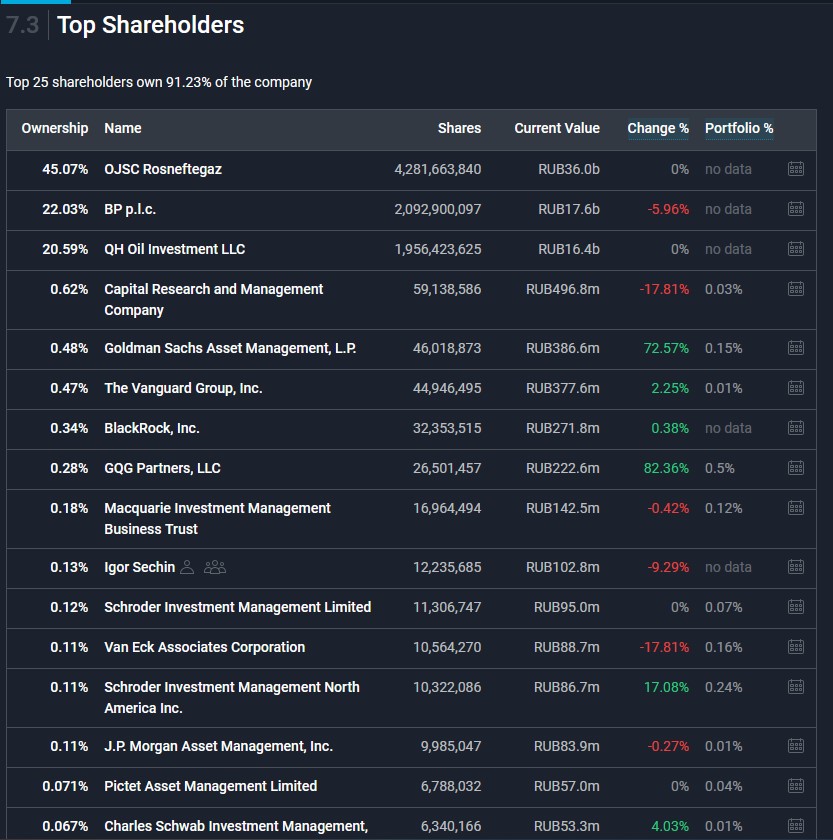
Task: Open J.P. Morgan Asset Management, Inc. entry
Action: (x=218, y=746)
